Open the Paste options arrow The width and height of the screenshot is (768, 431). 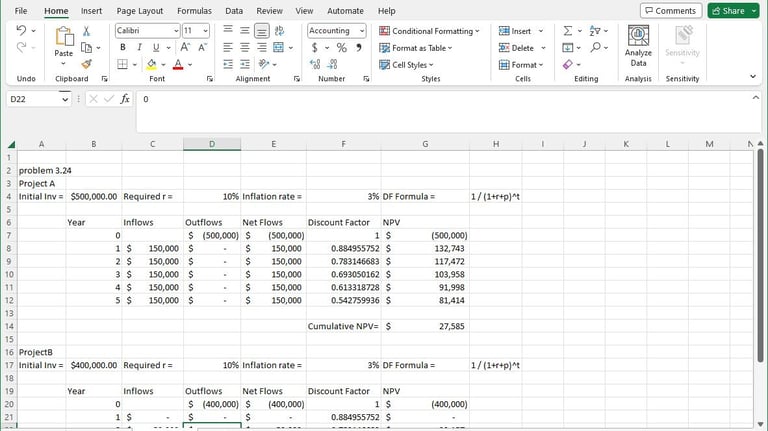[x=63, y=64]
